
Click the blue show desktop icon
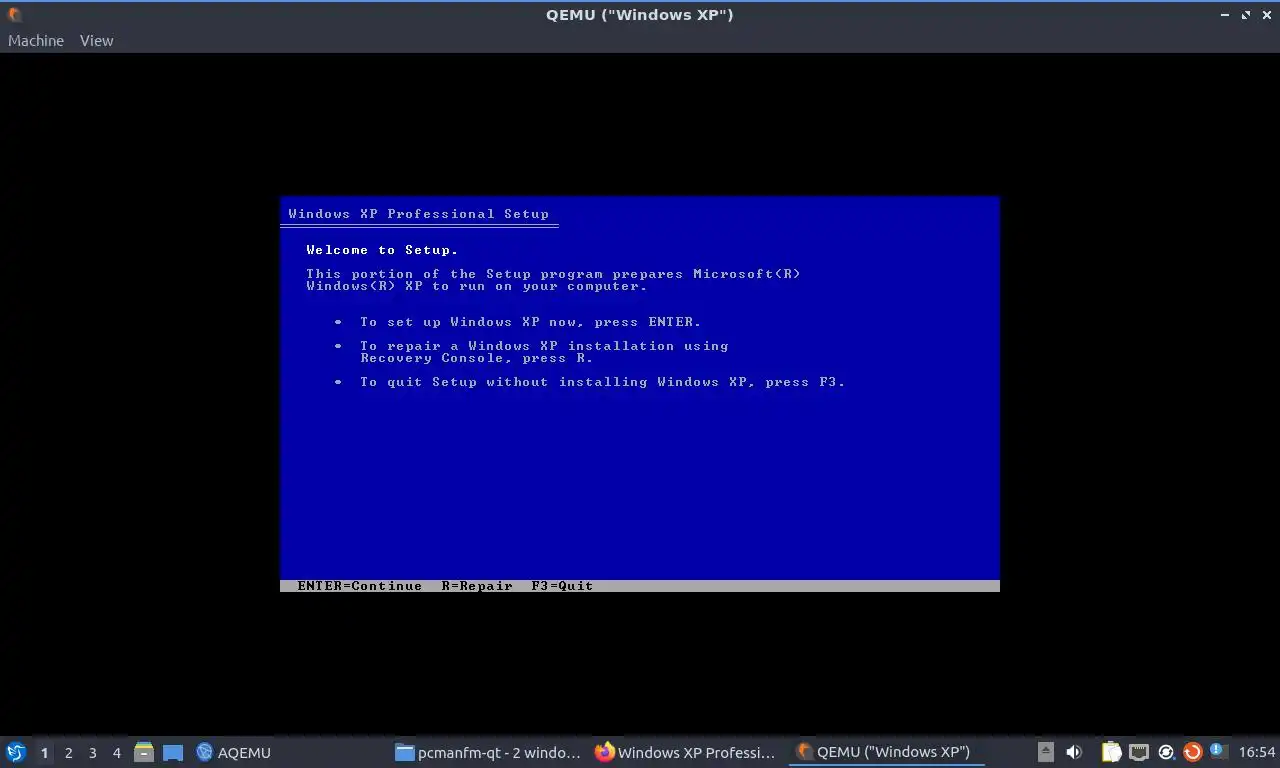[173, 752]
